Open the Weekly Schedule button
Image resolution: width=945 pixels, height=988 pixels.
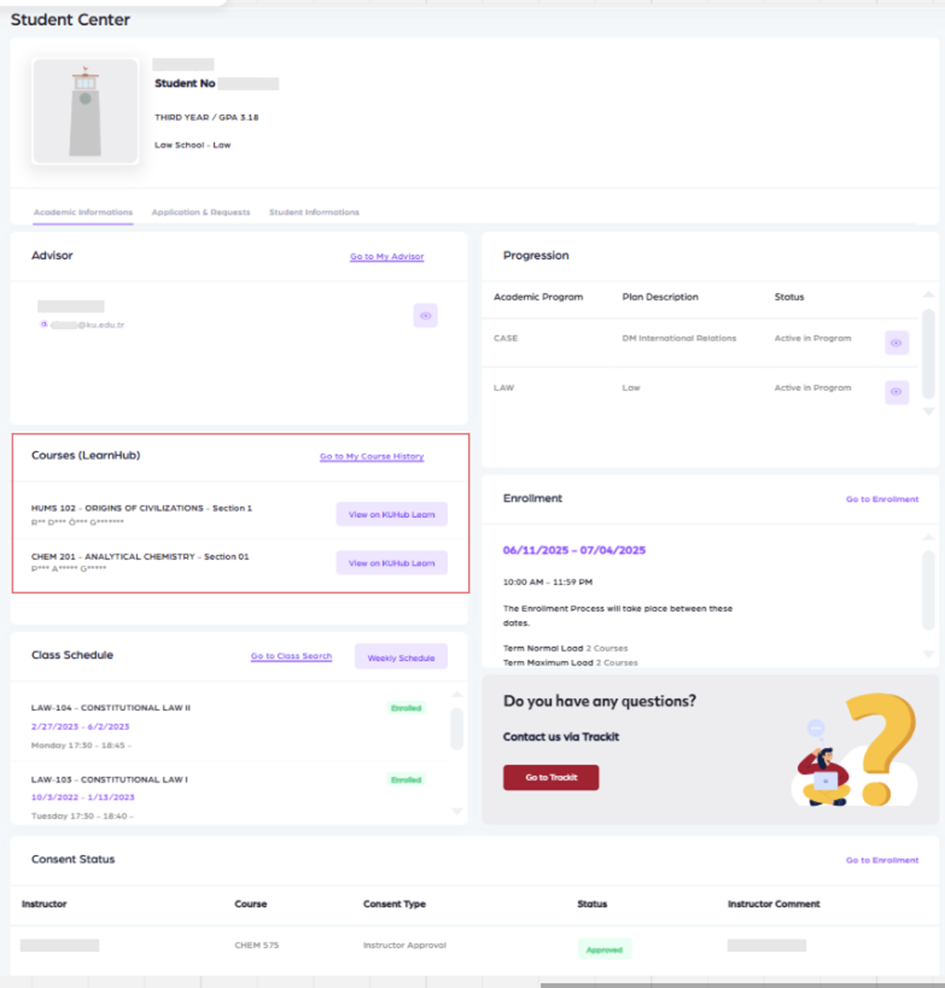click(x=400, y=657)
